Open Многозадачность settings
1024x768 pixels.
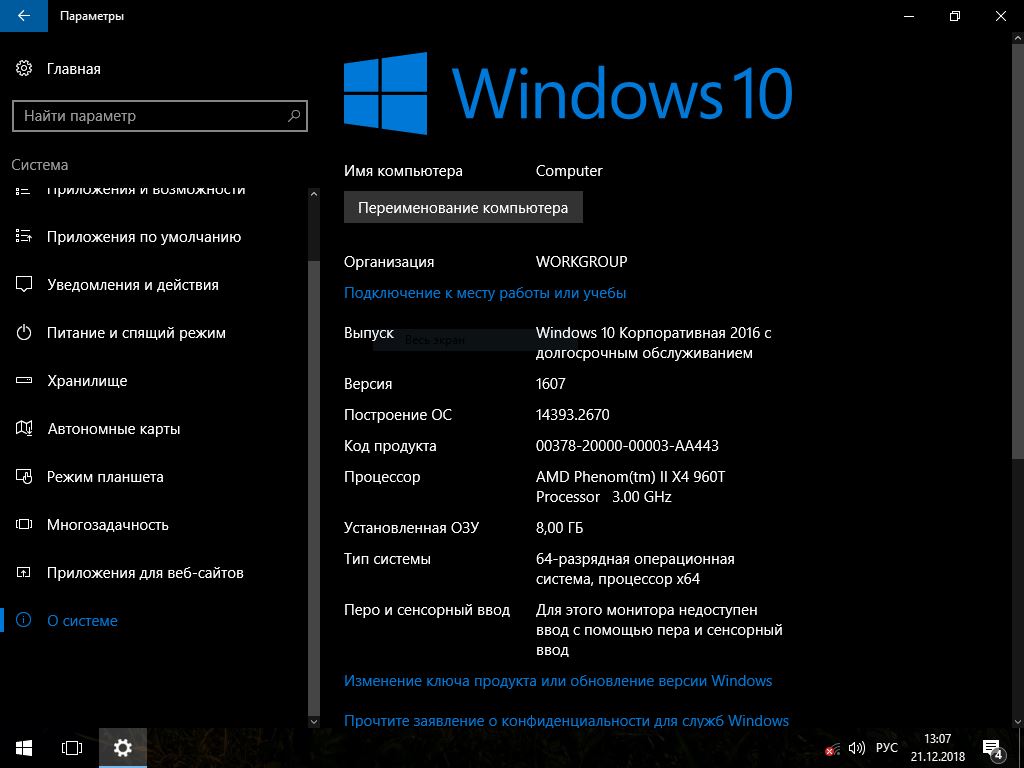click(108, 524)
